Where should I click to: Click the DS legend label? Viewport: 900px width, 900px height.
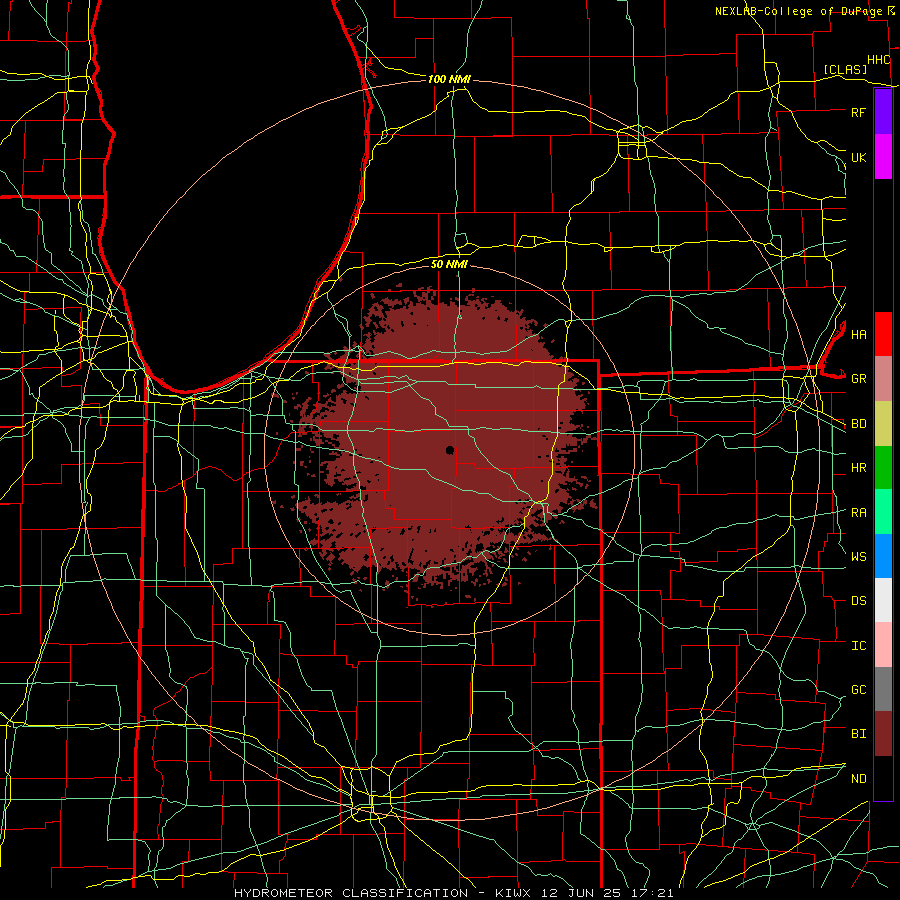click(x=858, y=601)
